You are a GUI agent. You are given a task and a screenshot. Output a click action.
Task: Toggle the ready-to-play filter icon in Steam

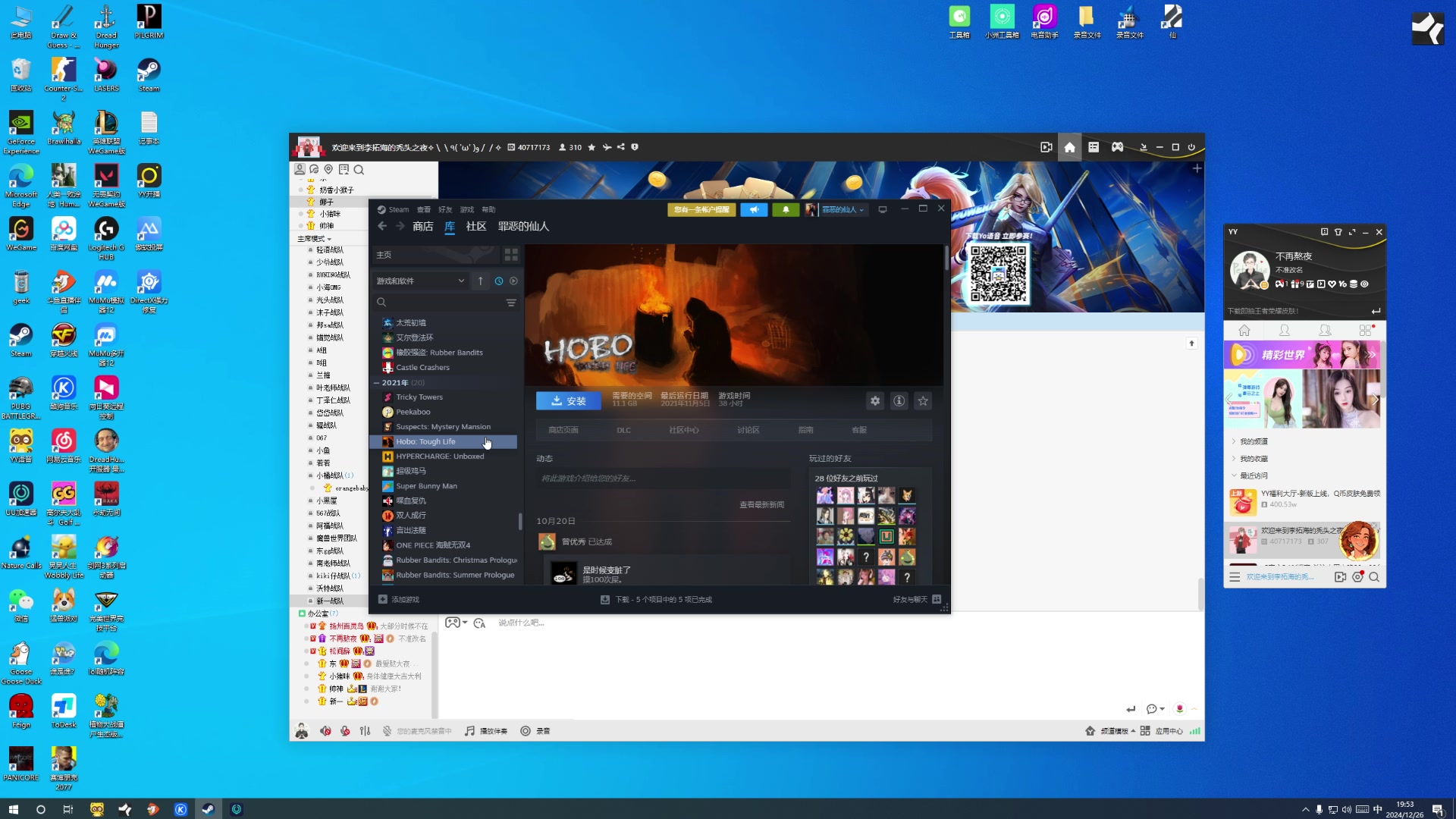(x=513, y=281)
